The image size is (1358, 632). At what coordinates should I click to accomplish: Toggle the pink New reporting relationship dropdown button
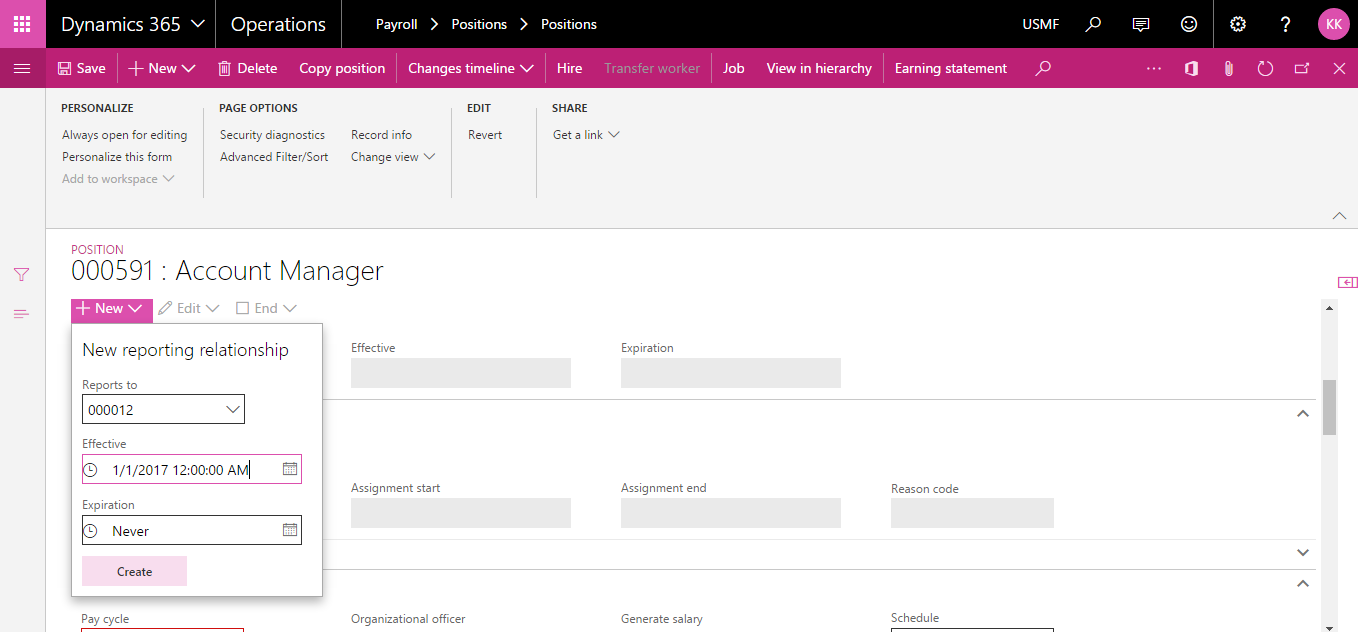(x=111, y=309)
